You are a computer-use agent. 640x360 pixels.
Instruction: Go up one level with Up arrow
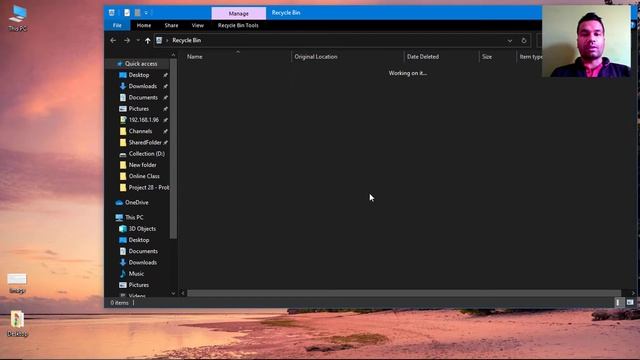(x=147, y=40)
